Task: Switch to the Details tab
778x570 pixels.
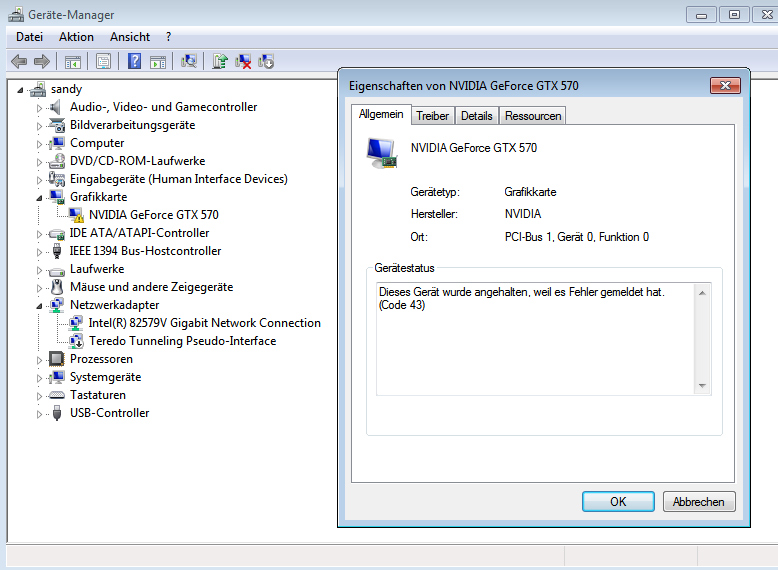Action: coord(476,116)
